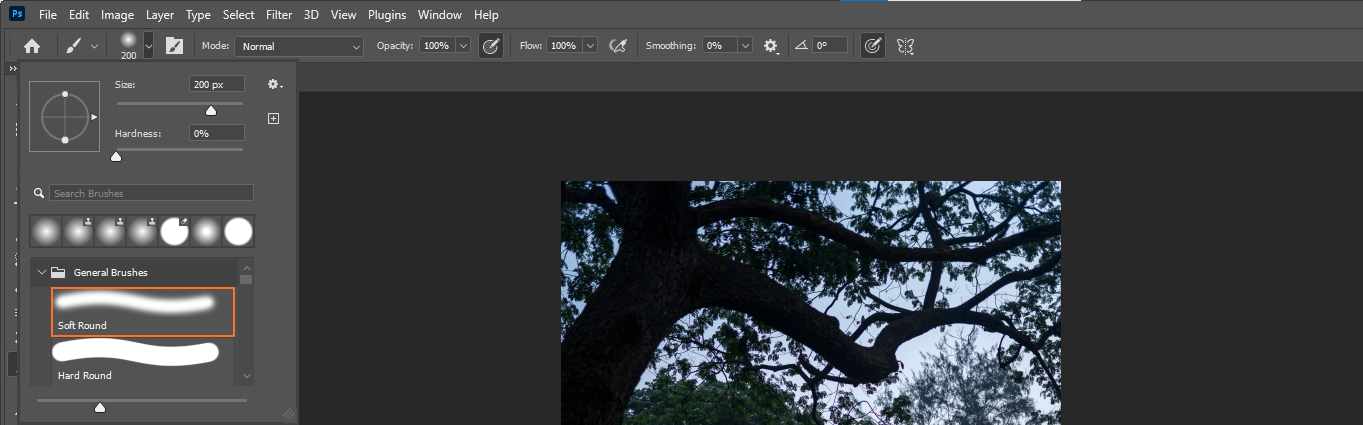The width and height of the screenshot is (1363, 425).
Task: Open the Opacity slider dropdown arrow
Action: click(x=462, y=46)
